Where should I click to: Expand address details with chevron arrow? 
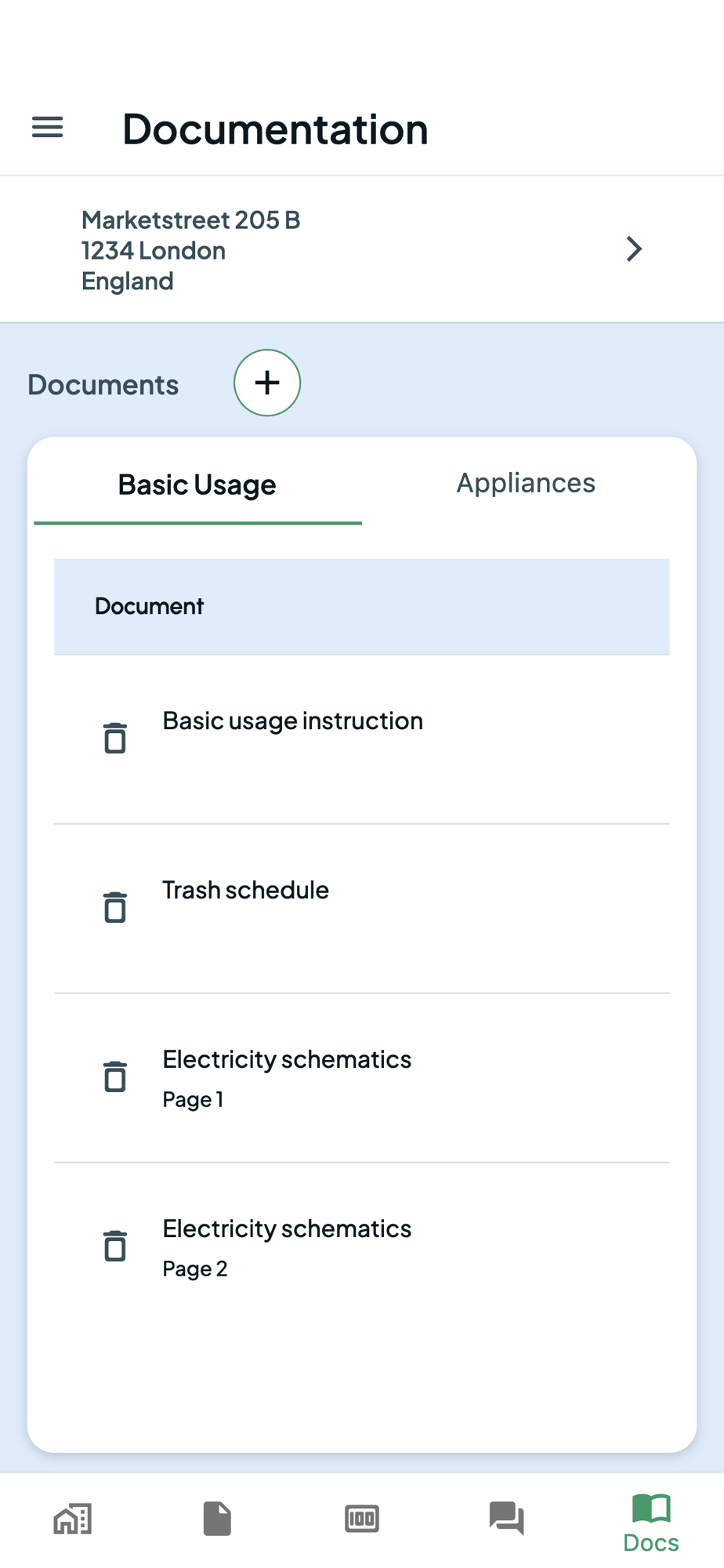coord(634,249)
